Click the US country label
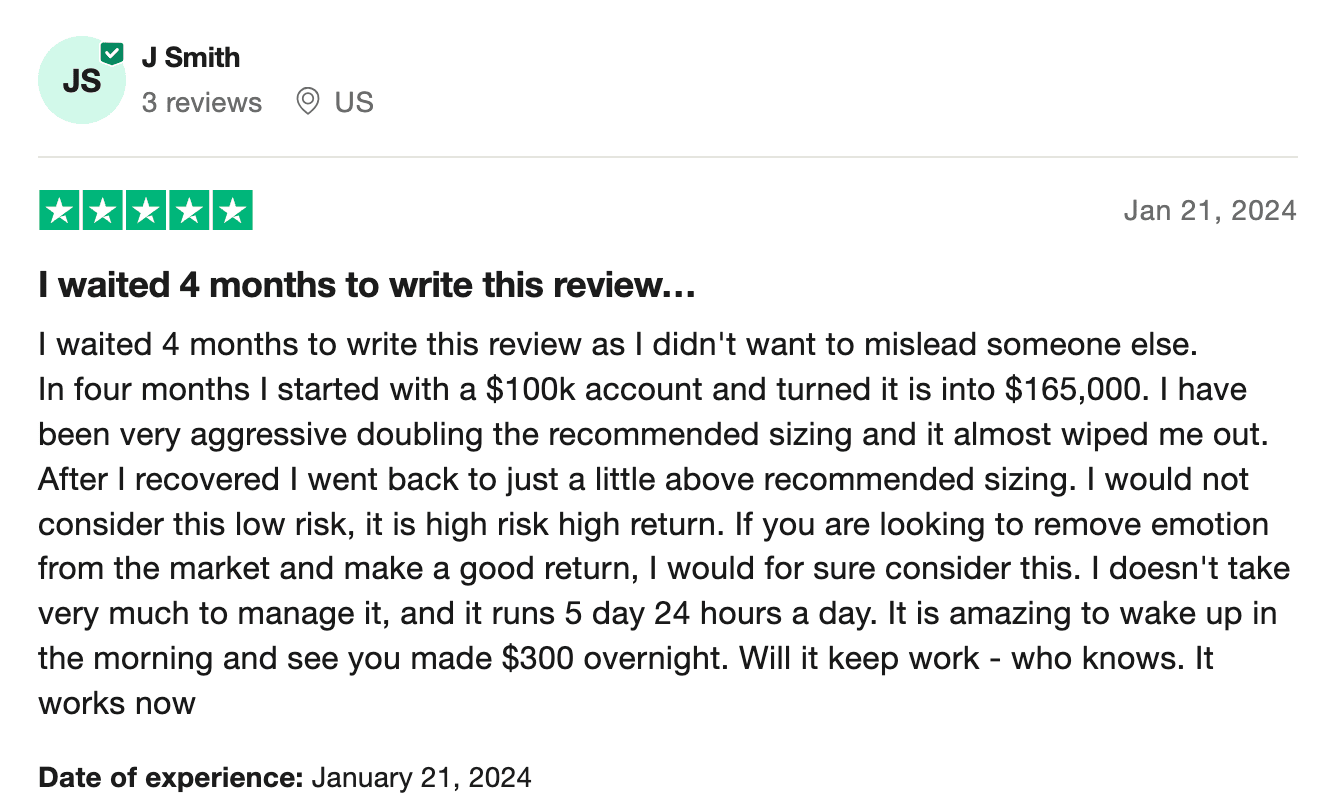 [x=354, y=102]
